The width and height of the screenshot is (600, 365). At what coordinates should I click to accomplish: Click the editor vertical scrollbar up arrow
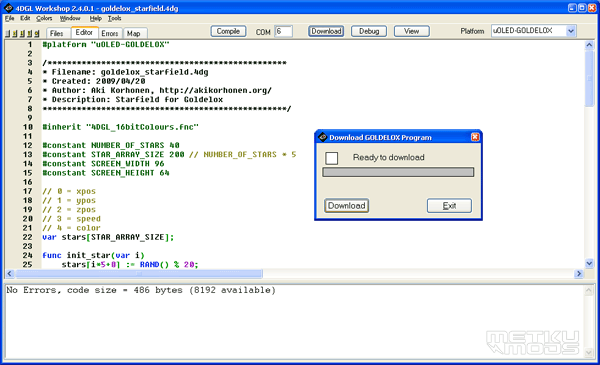pyautogui.click(x=589, y=45)
